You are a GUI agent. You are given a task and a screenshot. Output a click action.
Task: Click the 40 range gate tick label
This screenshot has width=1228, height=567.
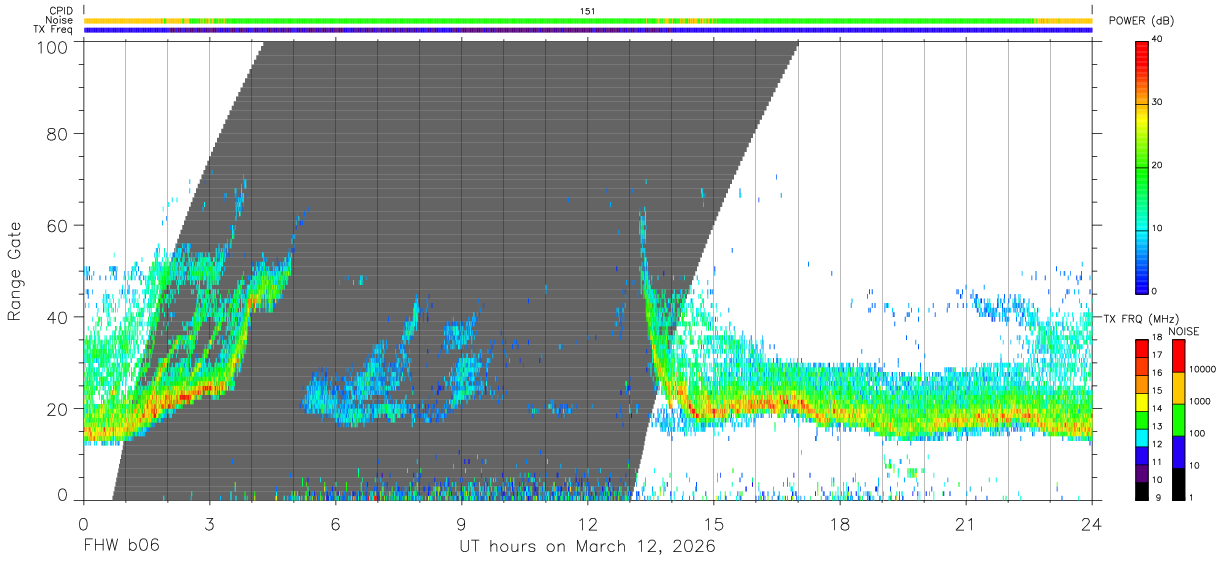point(59,317)
